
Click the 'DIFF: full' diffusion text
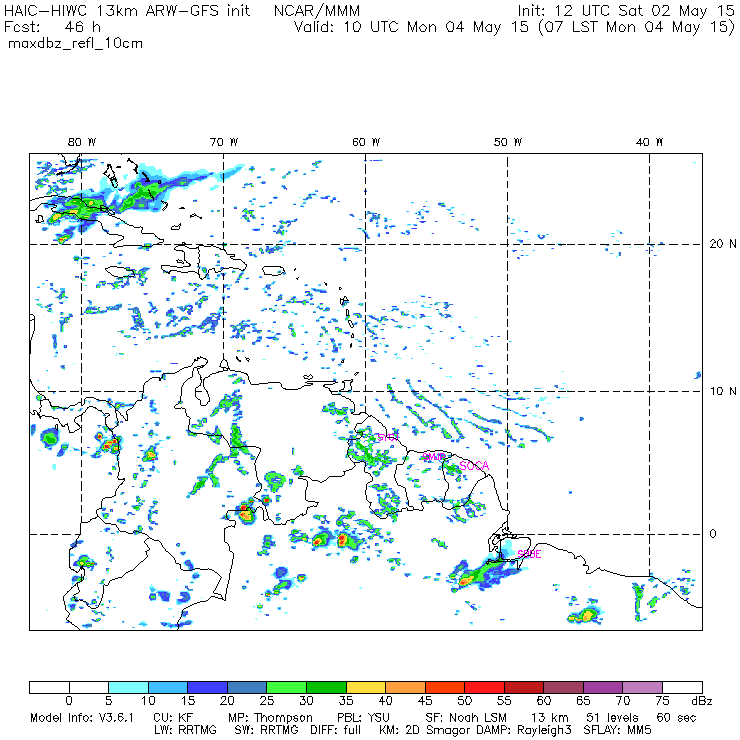tap(336, 730)
